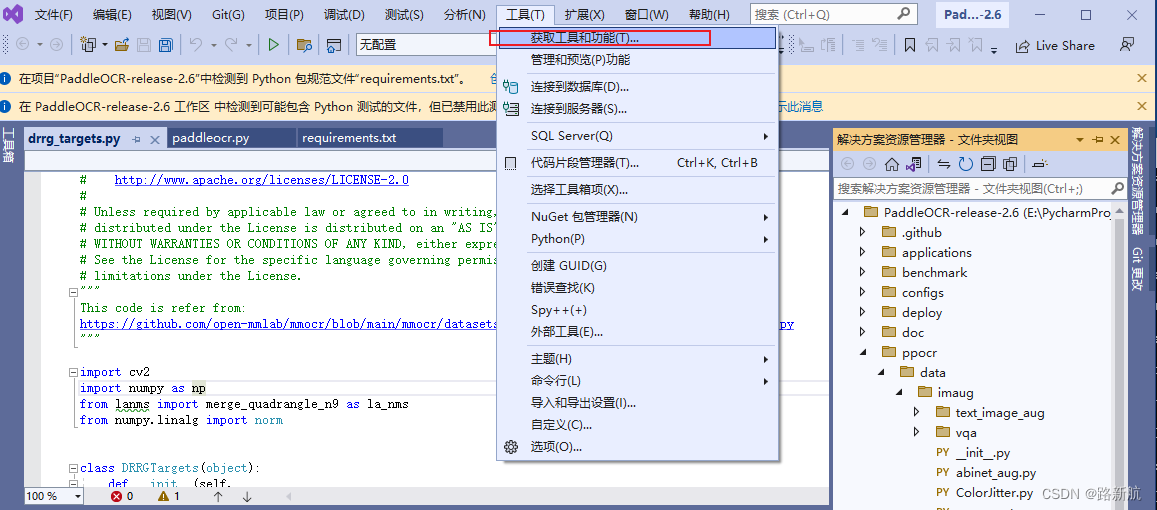Open the apache.org LICENSE-2.0 link in code

(x=262, y=180)
